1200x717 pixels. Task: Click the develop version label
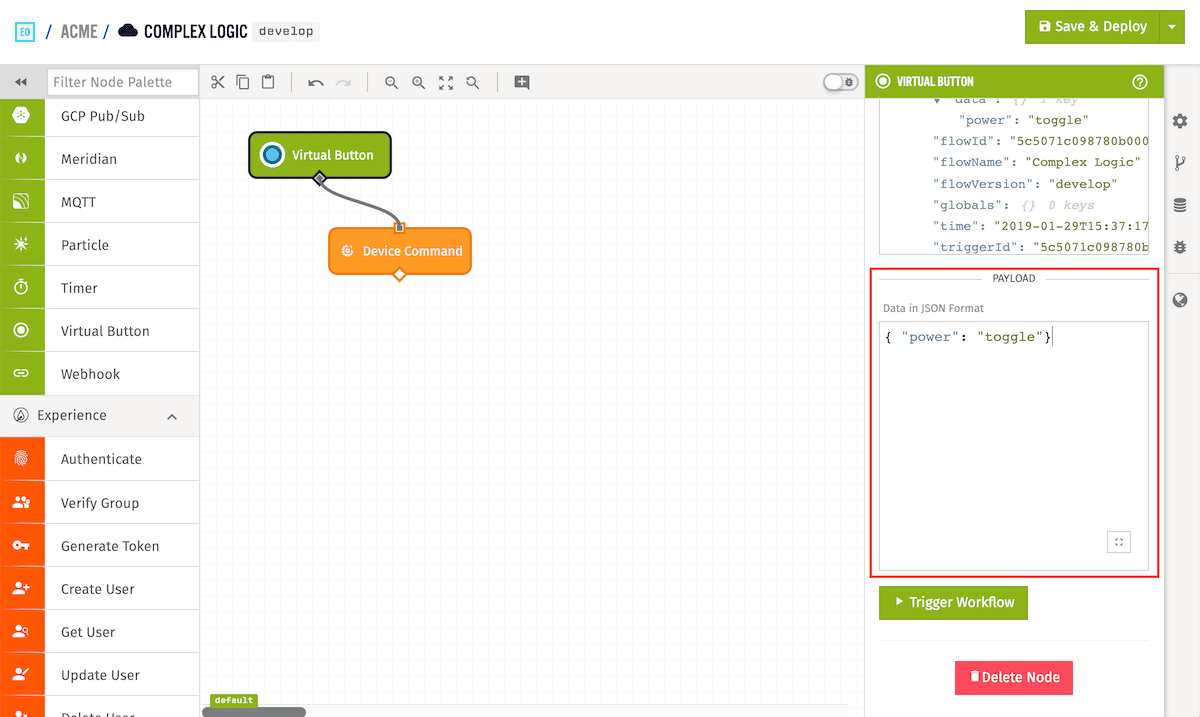tap(286, 31)
